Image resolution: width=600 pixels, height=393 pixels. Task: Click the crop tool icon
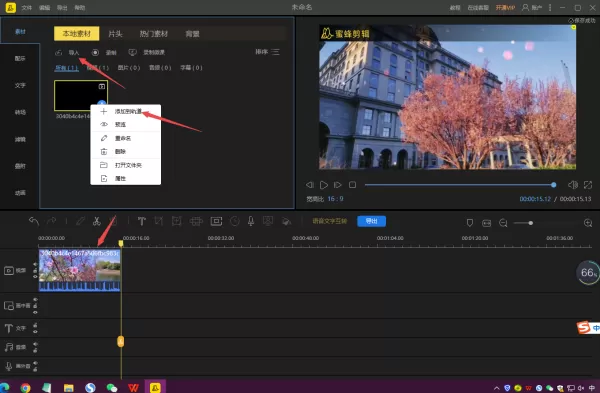tap(158, 221)
